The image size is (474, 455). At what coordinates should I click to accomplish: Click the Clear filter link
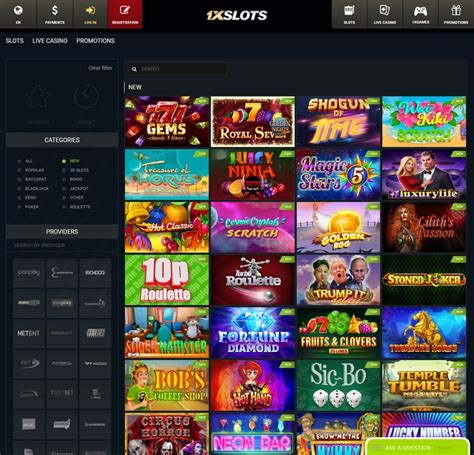pyautogui.click(x=100, y=68)
